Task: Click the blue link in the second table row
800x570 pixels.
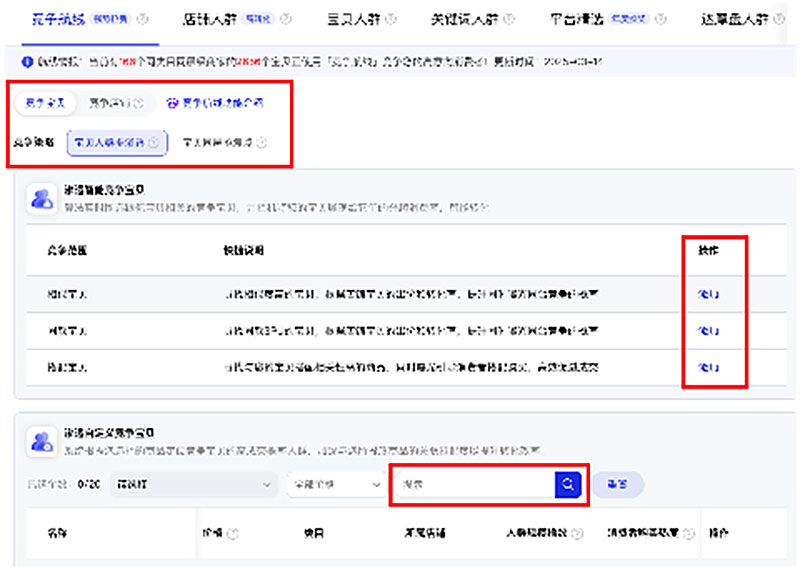Action: (709, 331)
